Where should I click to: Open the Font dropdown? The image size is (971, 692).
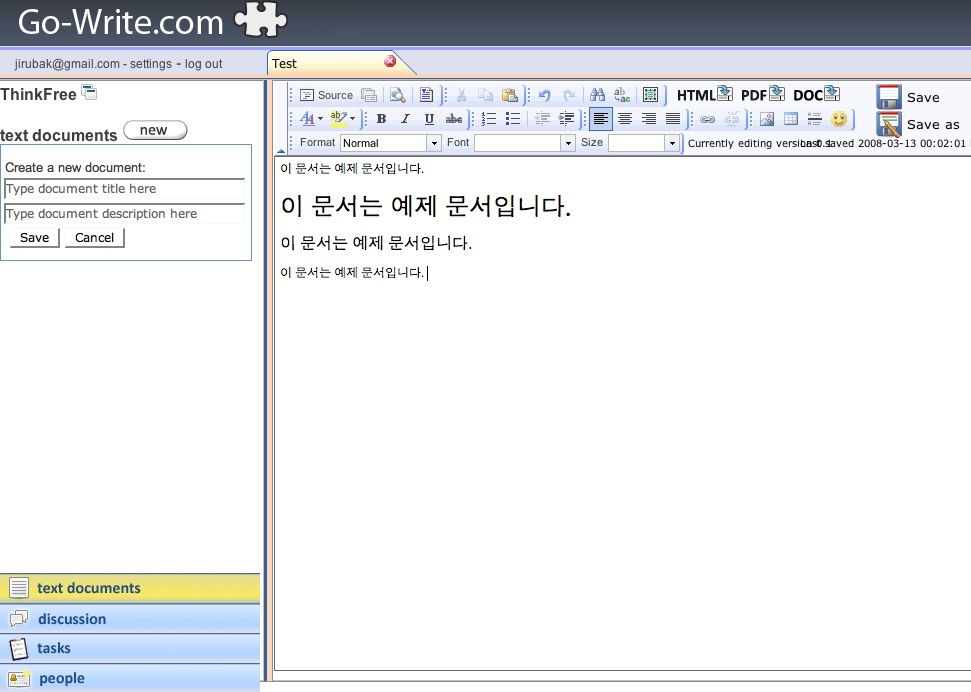coord(525,143)
